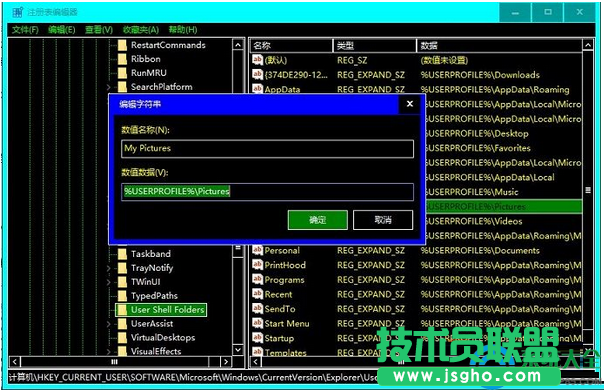Image resolution: width=604 pixels, height=392 pixels.
Task: Click the %USERPROFILE%\Favorites data cell
Action: pyautogui.click(x=478, y=148)
